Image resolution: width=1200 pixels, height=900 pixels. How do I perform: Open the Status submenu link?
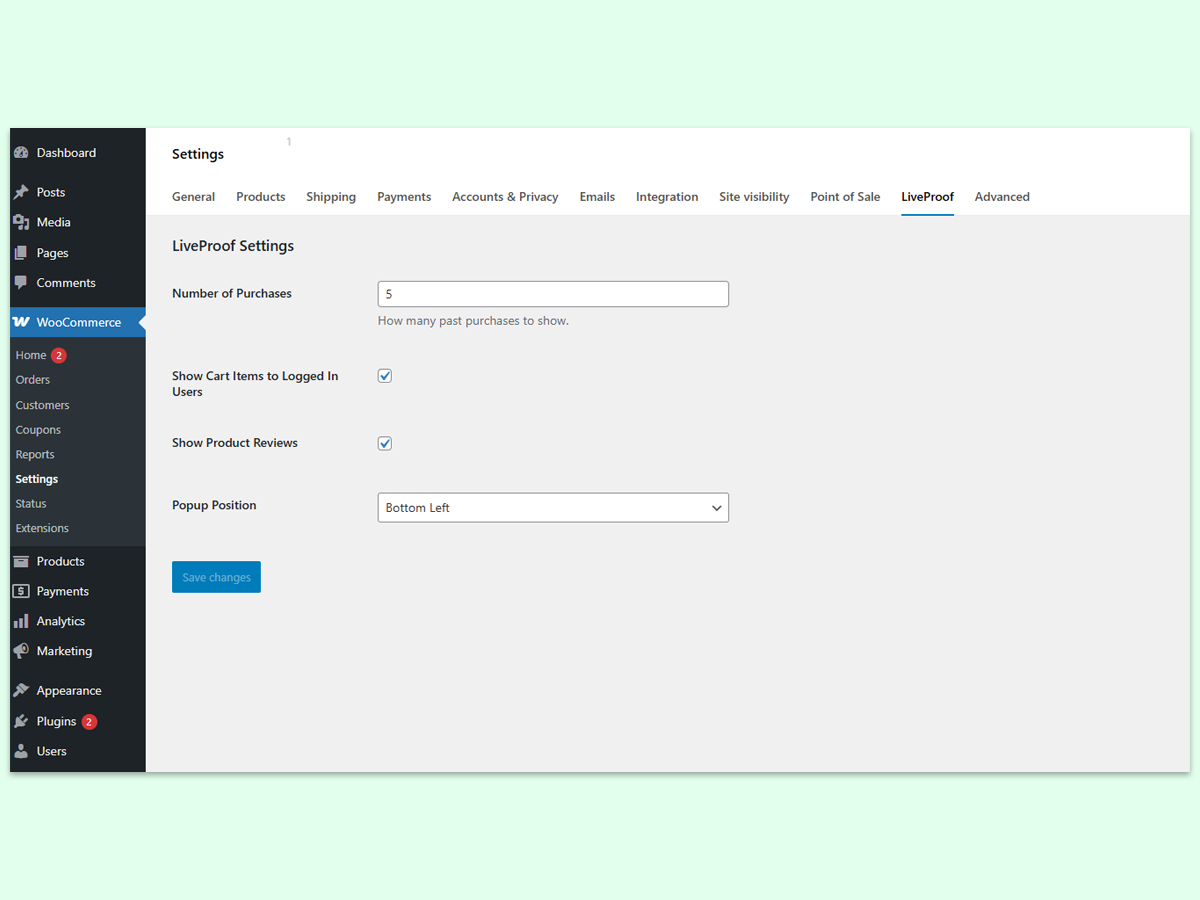click(x=31, y=504)
